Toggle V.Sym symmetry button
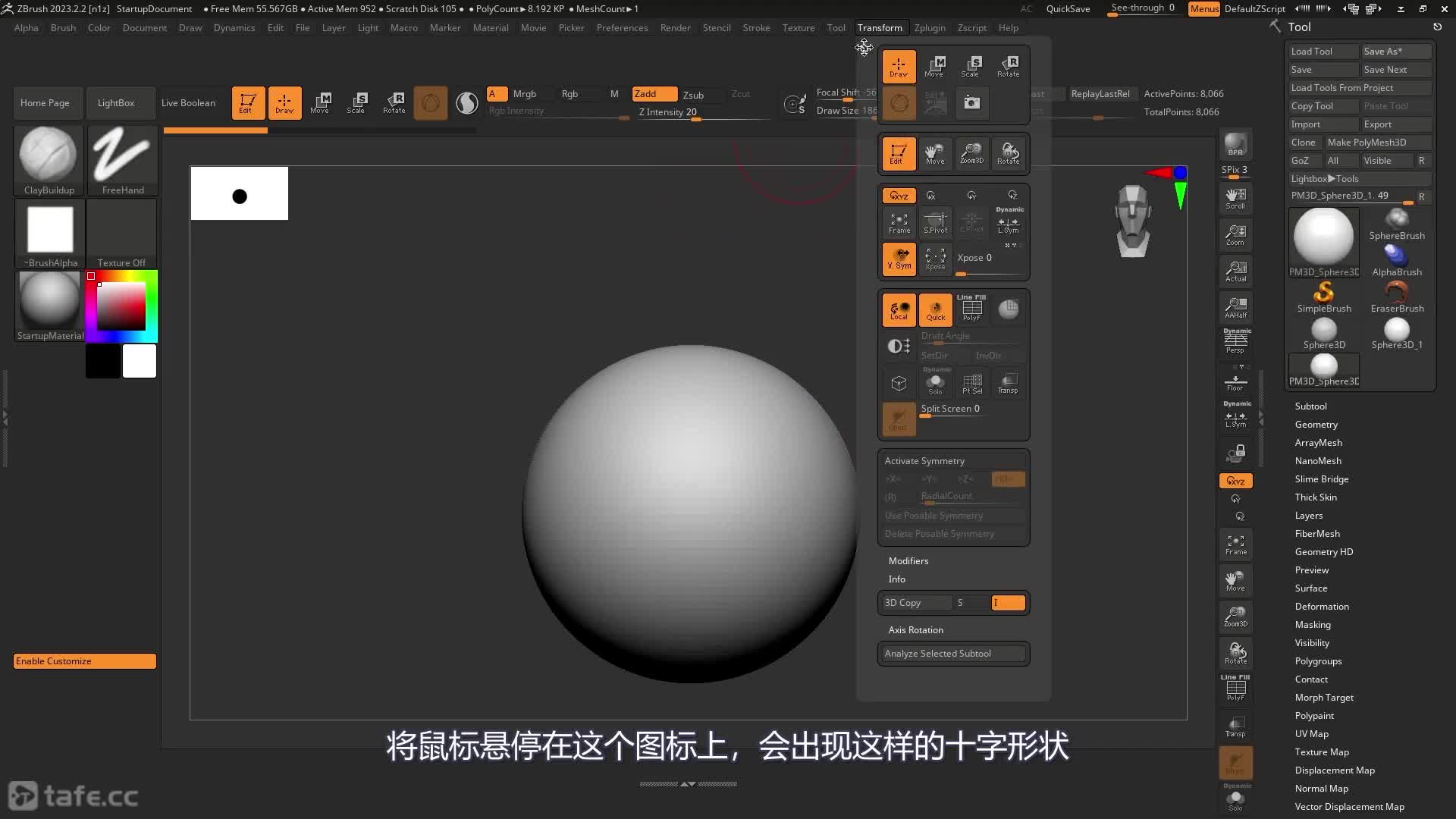 tap(899, 260)
